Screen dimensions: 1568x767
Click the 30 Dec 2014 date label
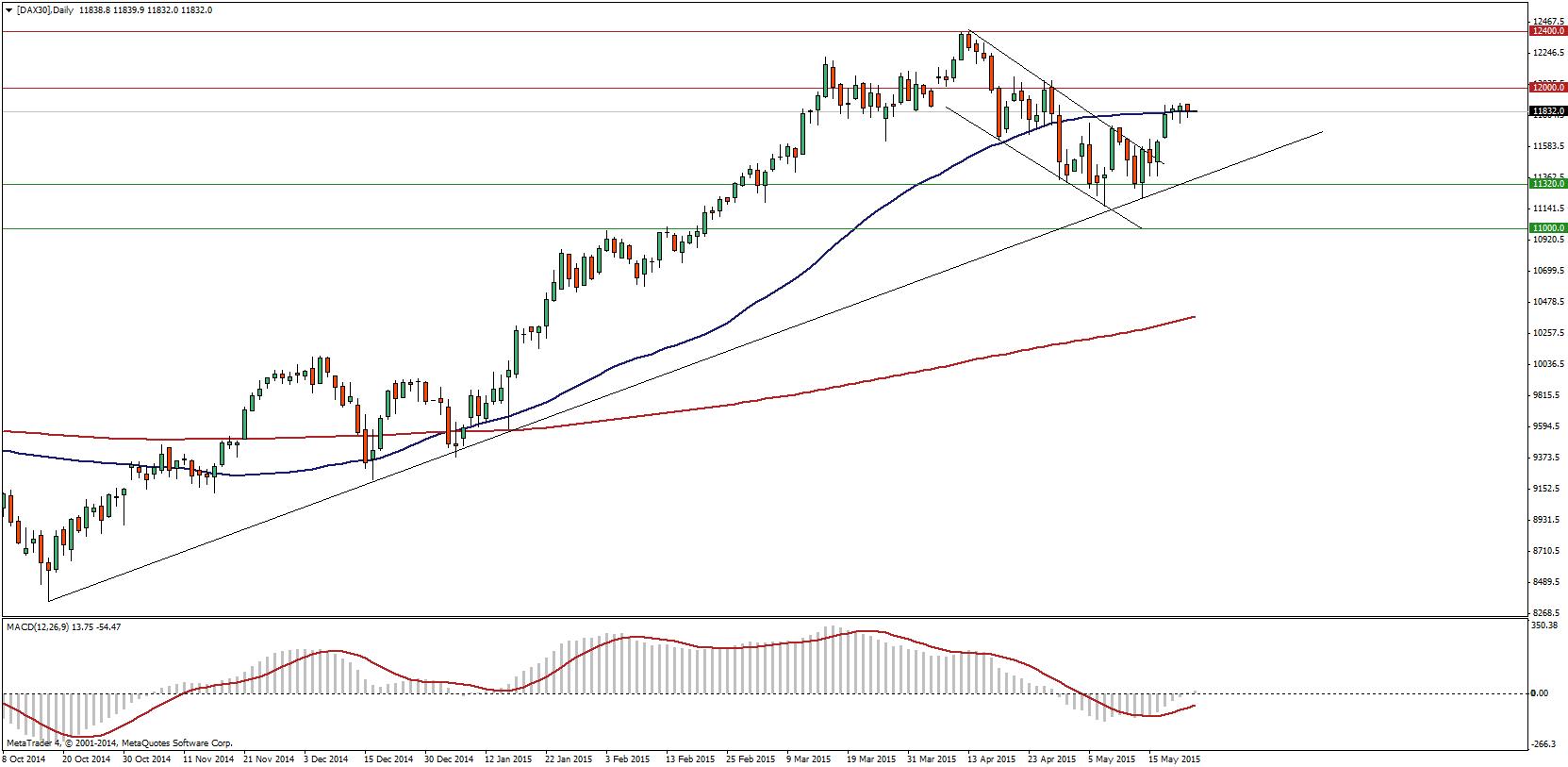coord(448,759)
